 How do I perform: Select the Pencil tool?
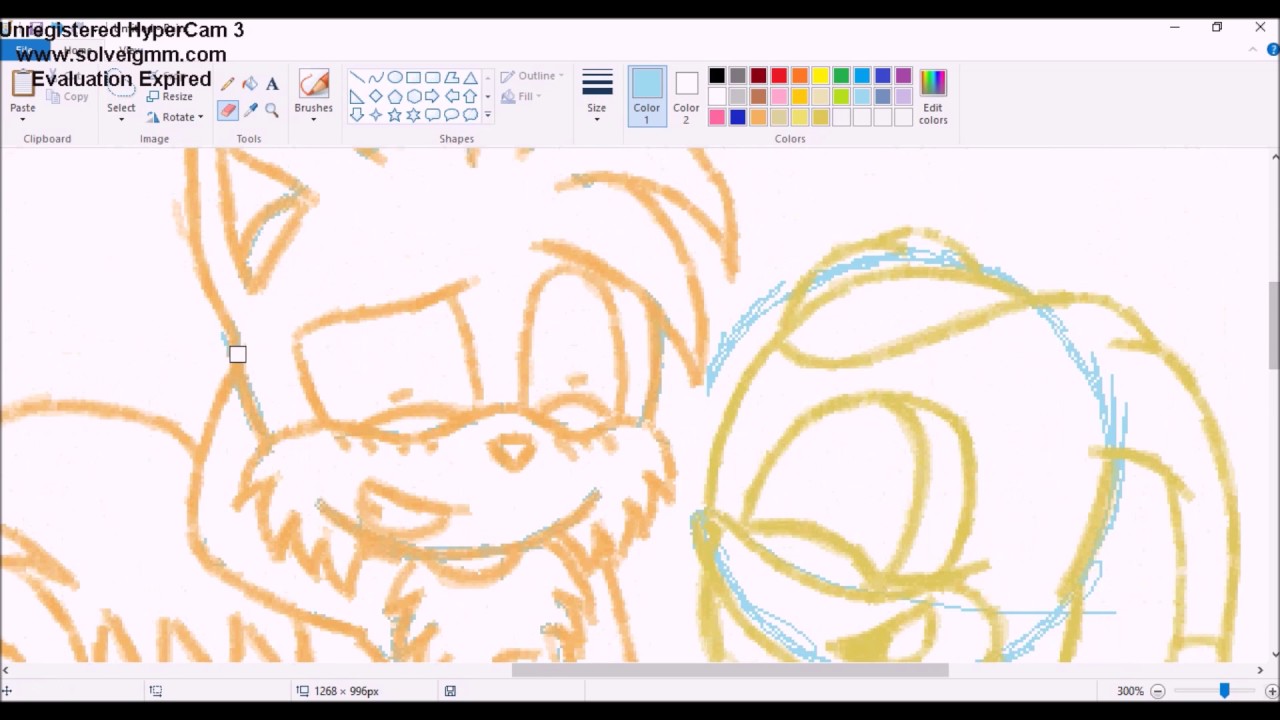click(x=228, y=84)
